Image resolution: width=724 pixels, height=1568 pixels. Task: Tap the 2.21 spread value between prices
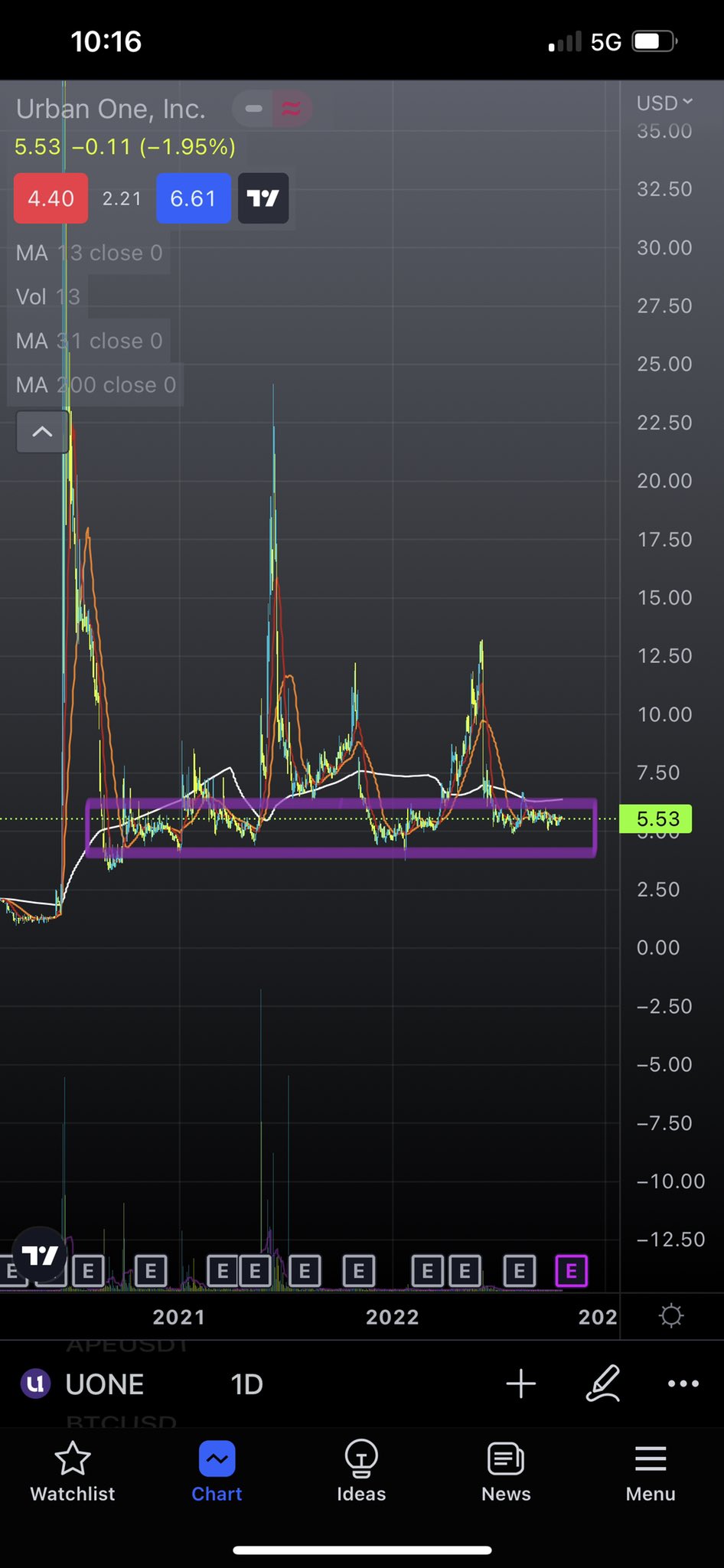pos(122,198)
